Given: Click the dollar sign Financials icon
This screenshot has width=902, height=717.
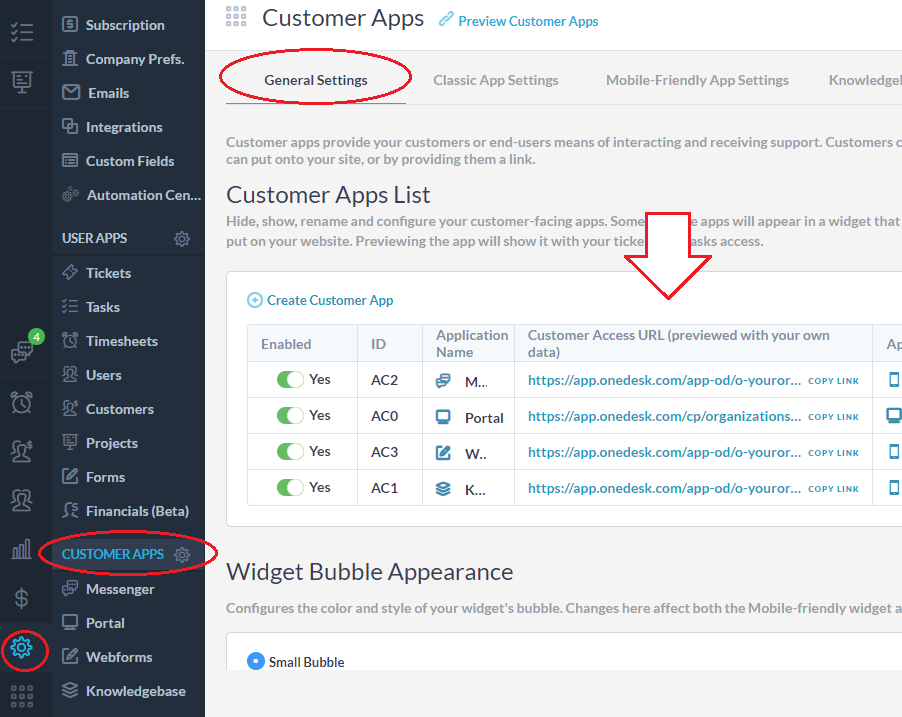Looking at the screenshot, I should click(x=21, y=599).
